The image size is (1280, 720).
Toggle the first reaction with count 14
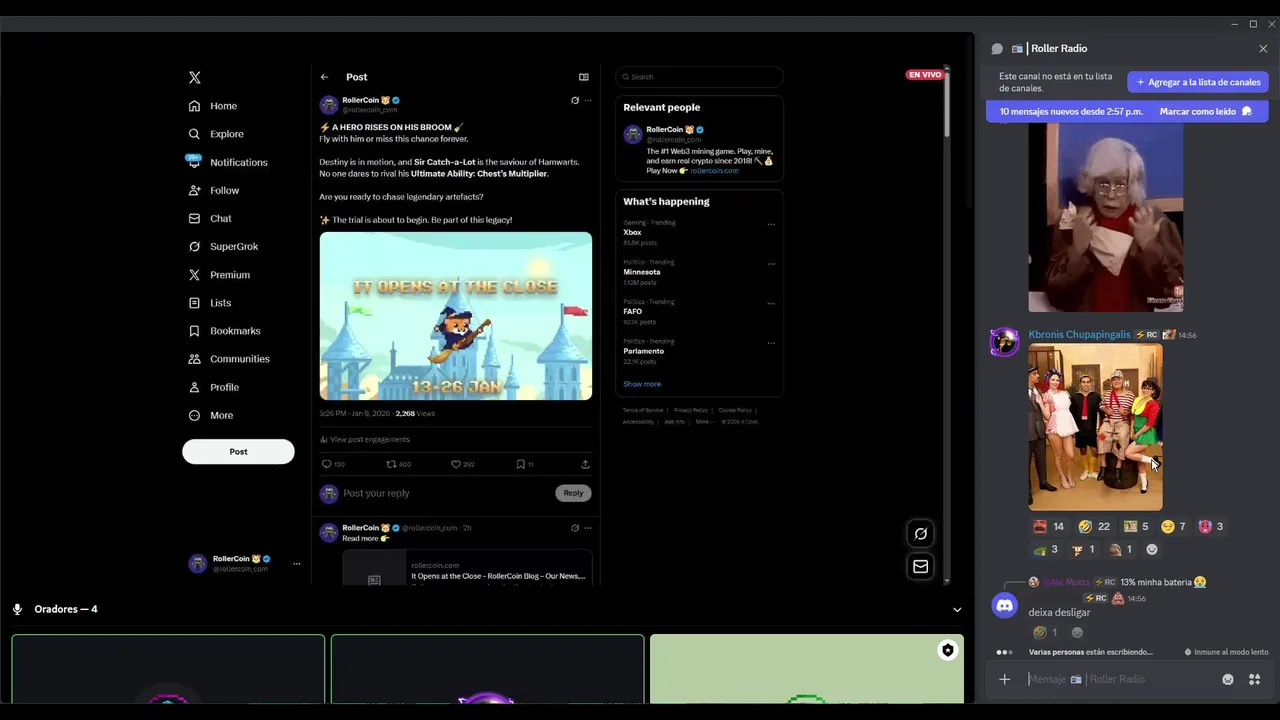(x=1048, y=527)
